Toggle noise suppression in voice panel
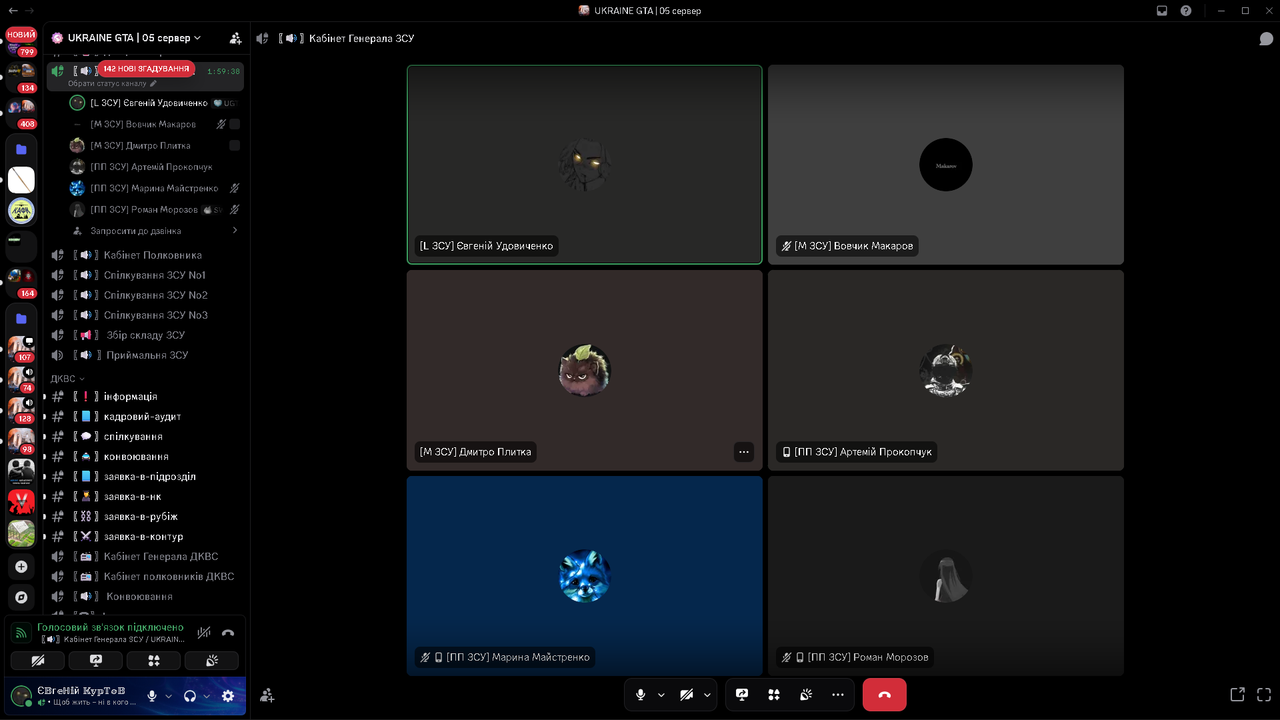Viewport: 1280px width, 720px height. point(204,632)
